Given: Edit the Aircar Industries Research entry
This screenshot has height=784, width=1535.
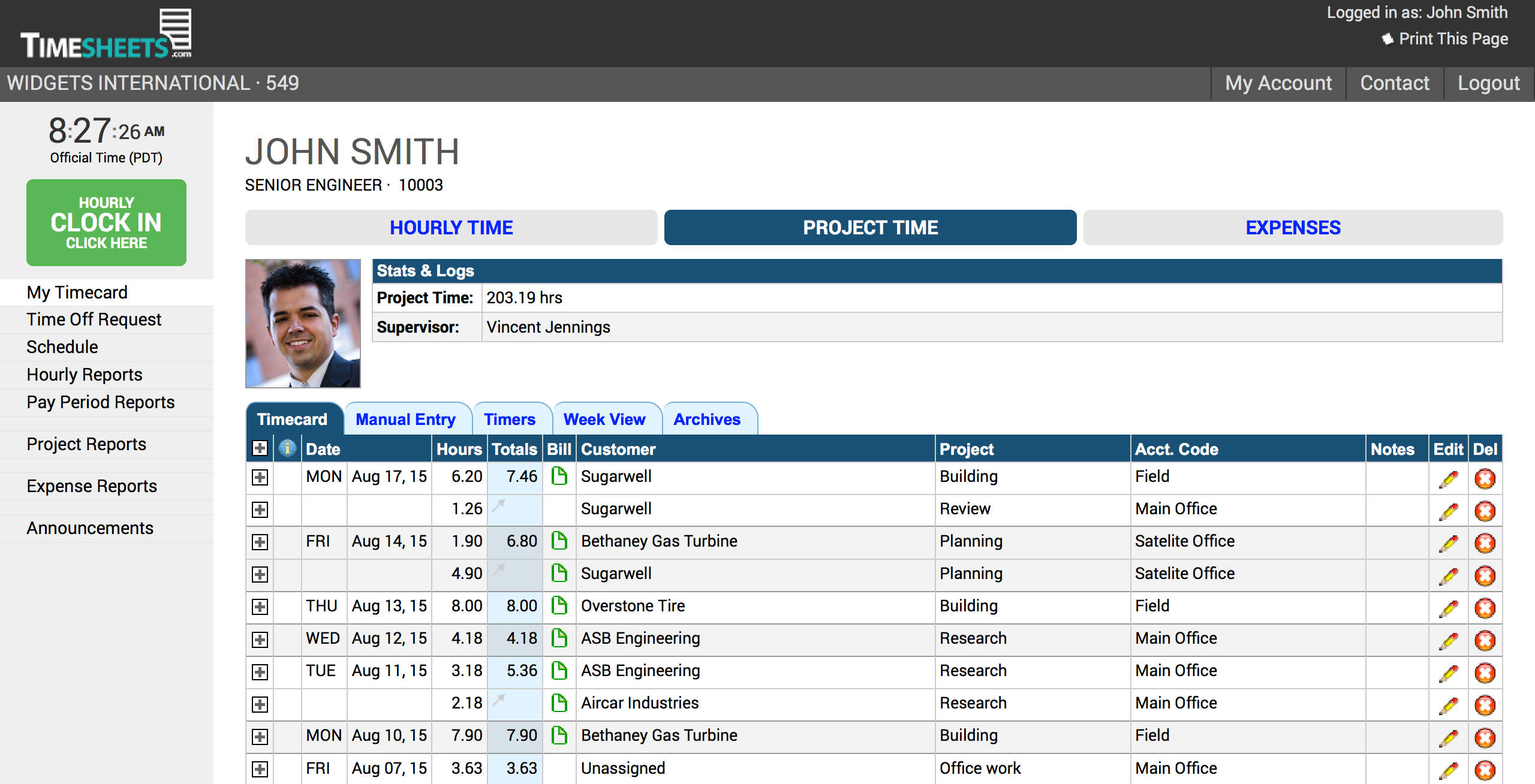Looking at the screenshot, I should [1448, 703].
